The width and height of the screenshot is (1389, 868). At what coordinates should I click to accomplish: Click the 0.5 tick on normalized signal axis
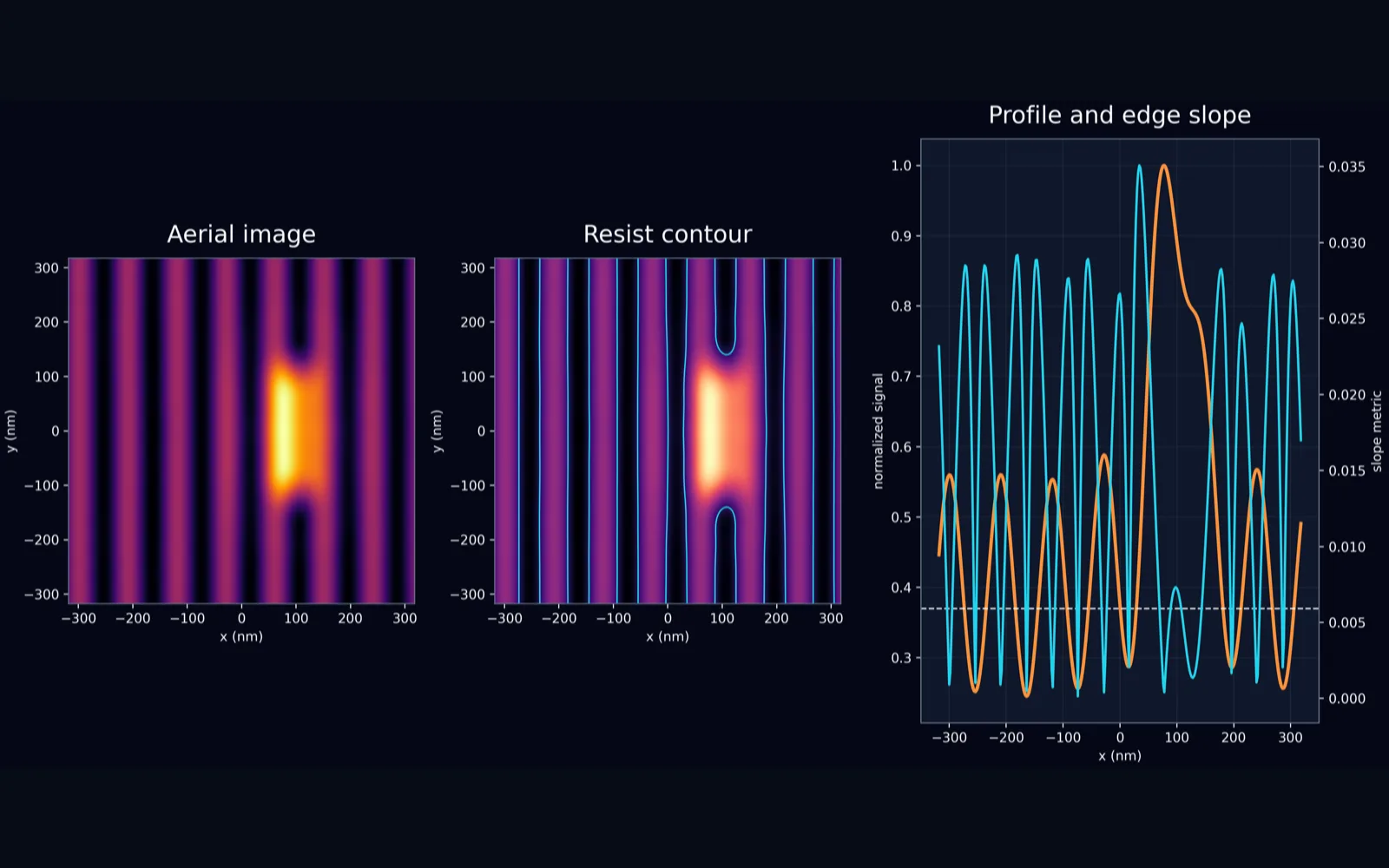pyautogui.click(x=901, y=517)
